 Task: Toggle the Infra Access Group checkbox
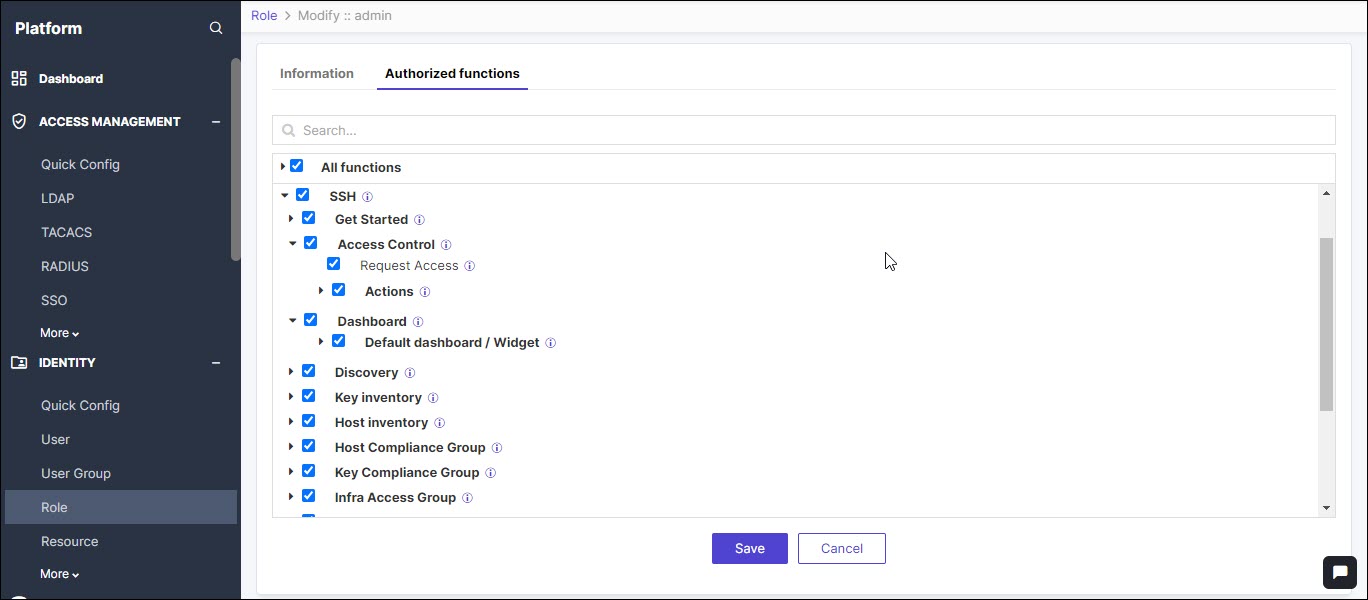pyautogui.click(x=308, y=496)
